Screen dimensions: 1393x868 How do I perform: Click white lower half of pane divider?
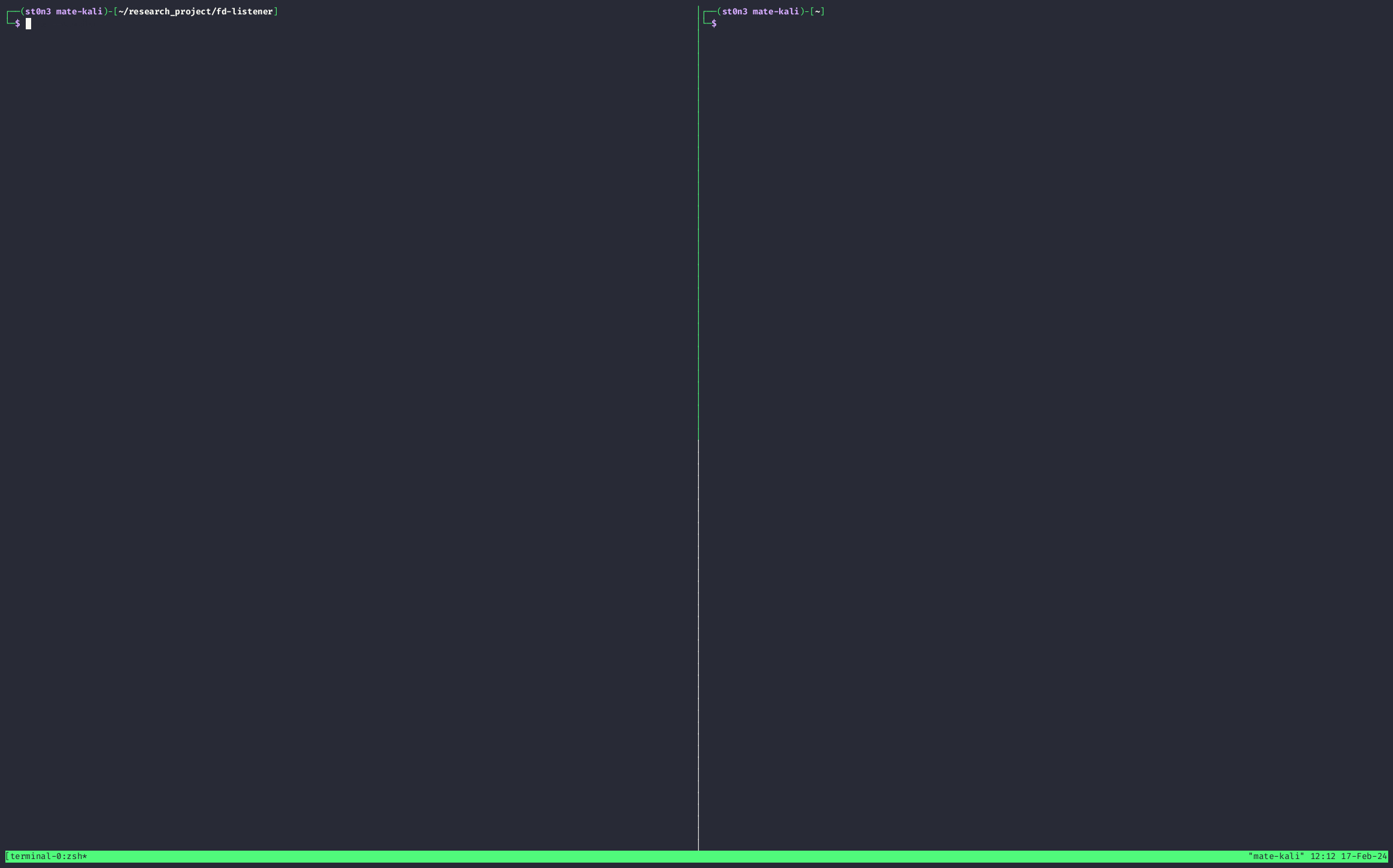(698, 647)
